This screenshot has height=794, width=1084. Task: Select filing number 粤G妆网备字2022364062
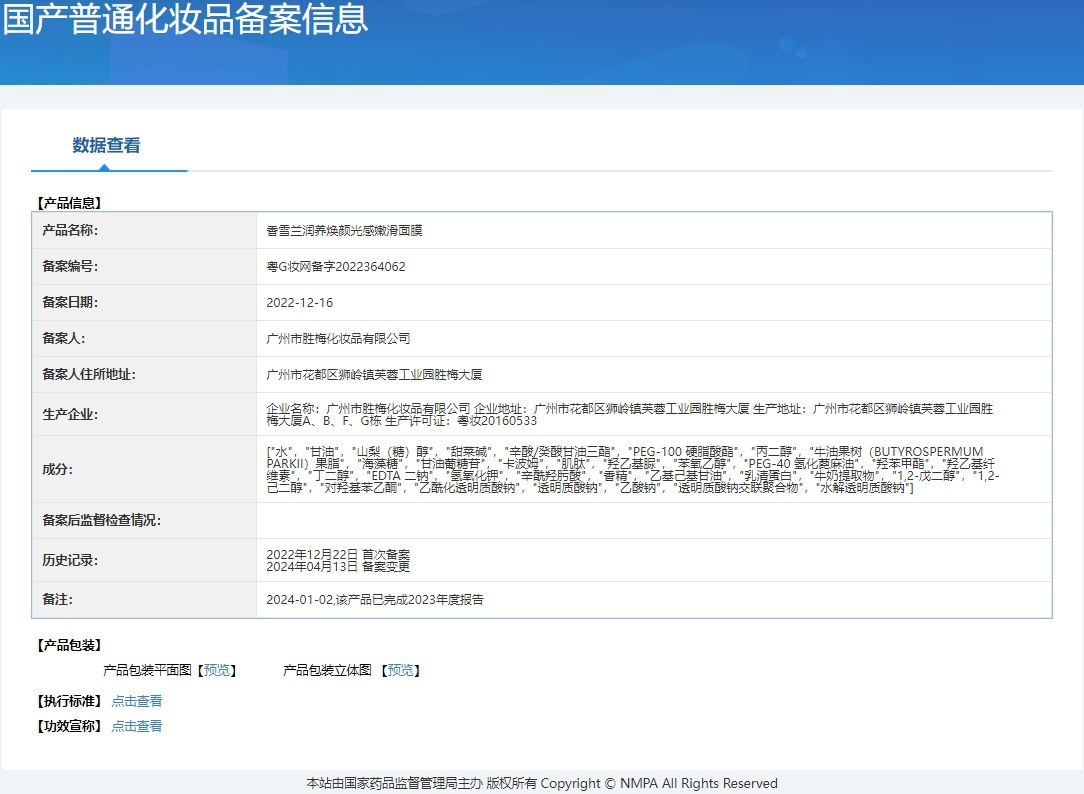[336, 267]
